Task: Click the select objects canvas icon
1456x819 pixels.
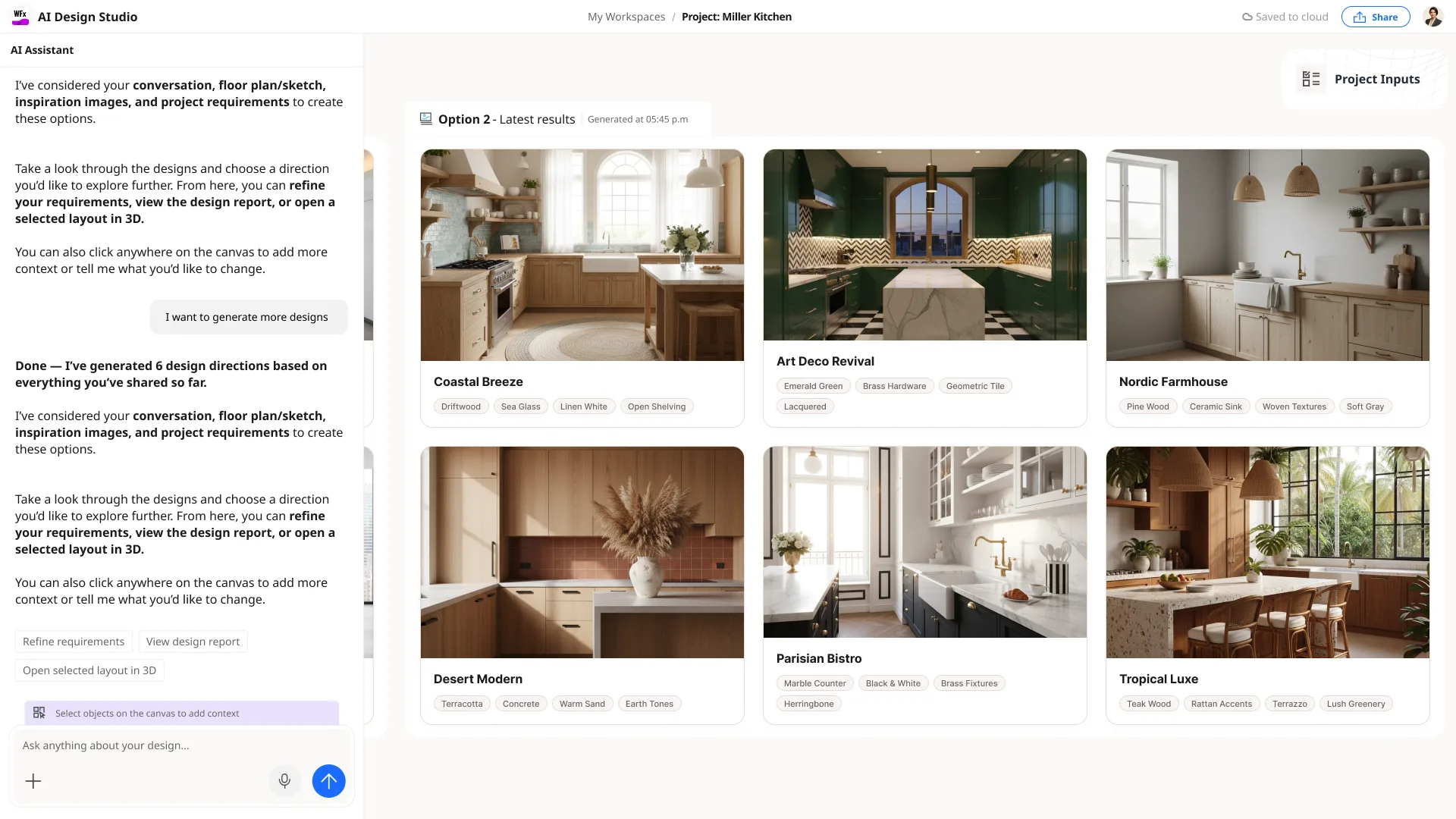Action: [x=39, y=713]
